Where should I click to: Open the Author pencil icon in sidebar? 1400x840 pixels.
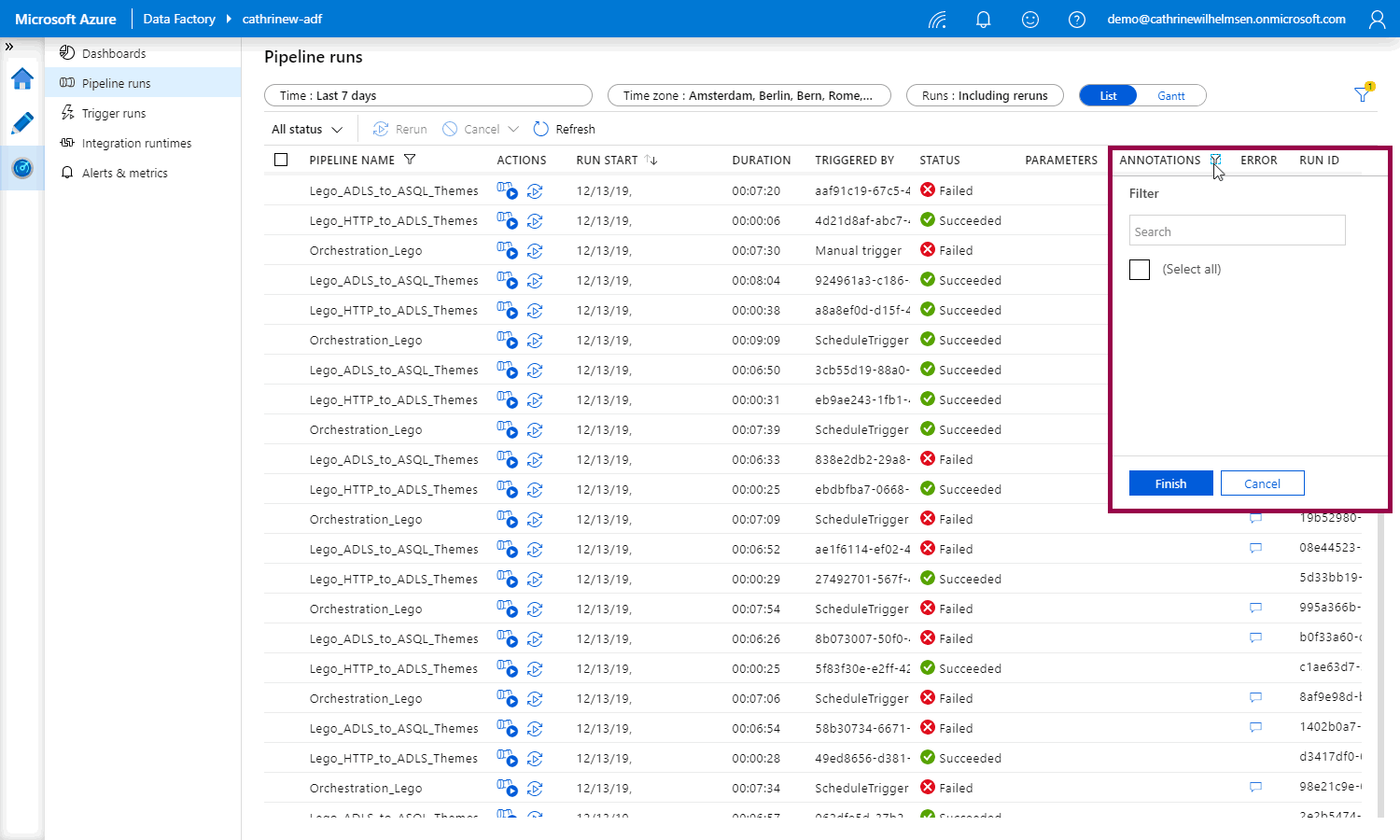[x=22, y=123]
